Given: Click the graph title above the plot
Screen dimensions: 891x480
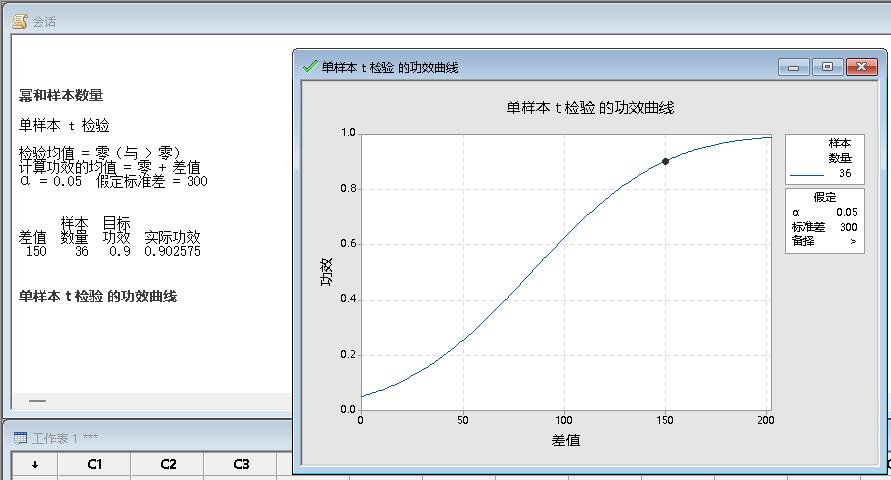Looking at the screenshot, I should 590,108.
